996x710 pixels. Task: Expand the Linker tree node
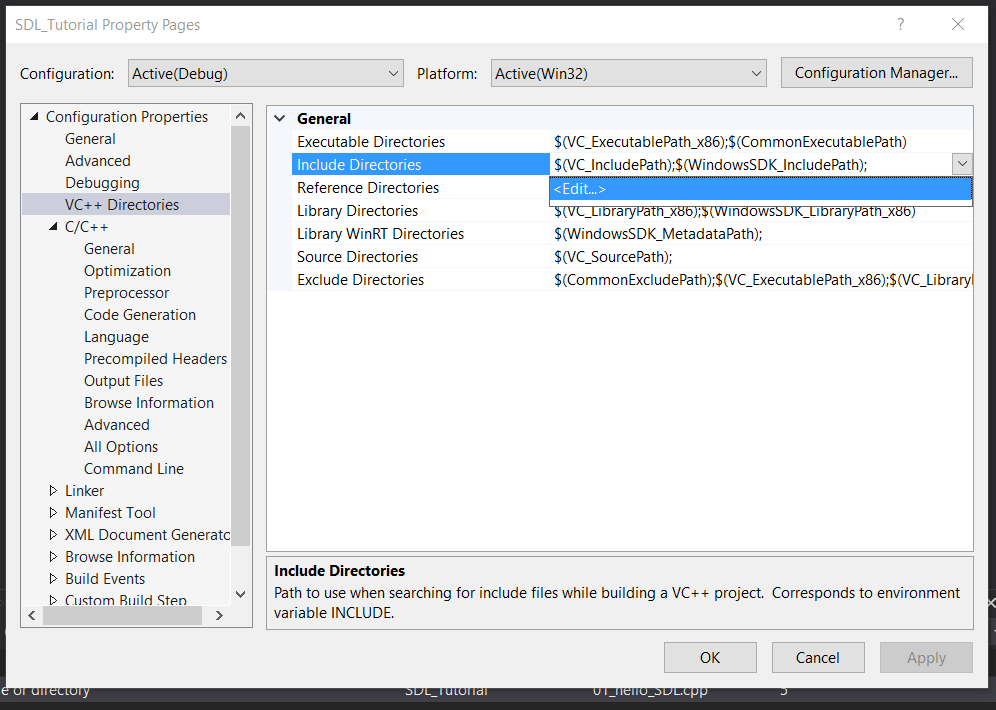[53, 491]
